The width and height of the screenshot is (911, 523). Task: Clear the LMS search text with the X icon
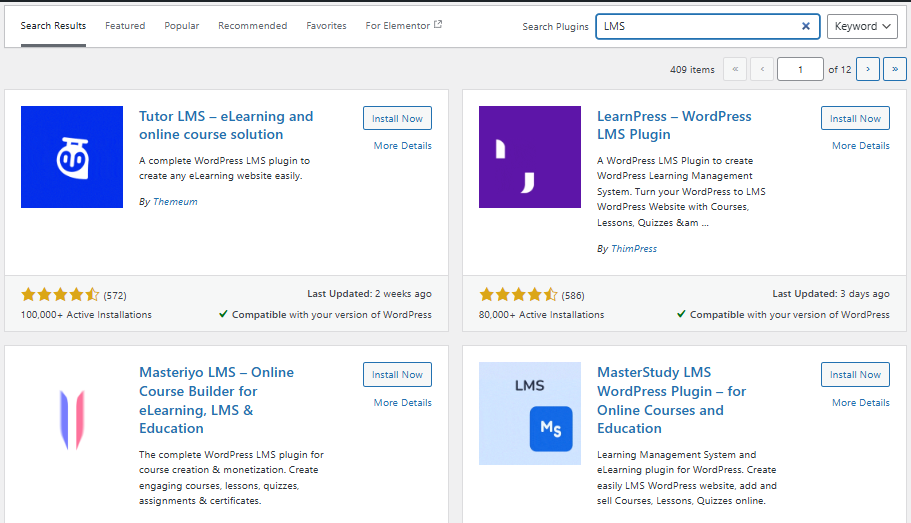click(x=805, y=26)
